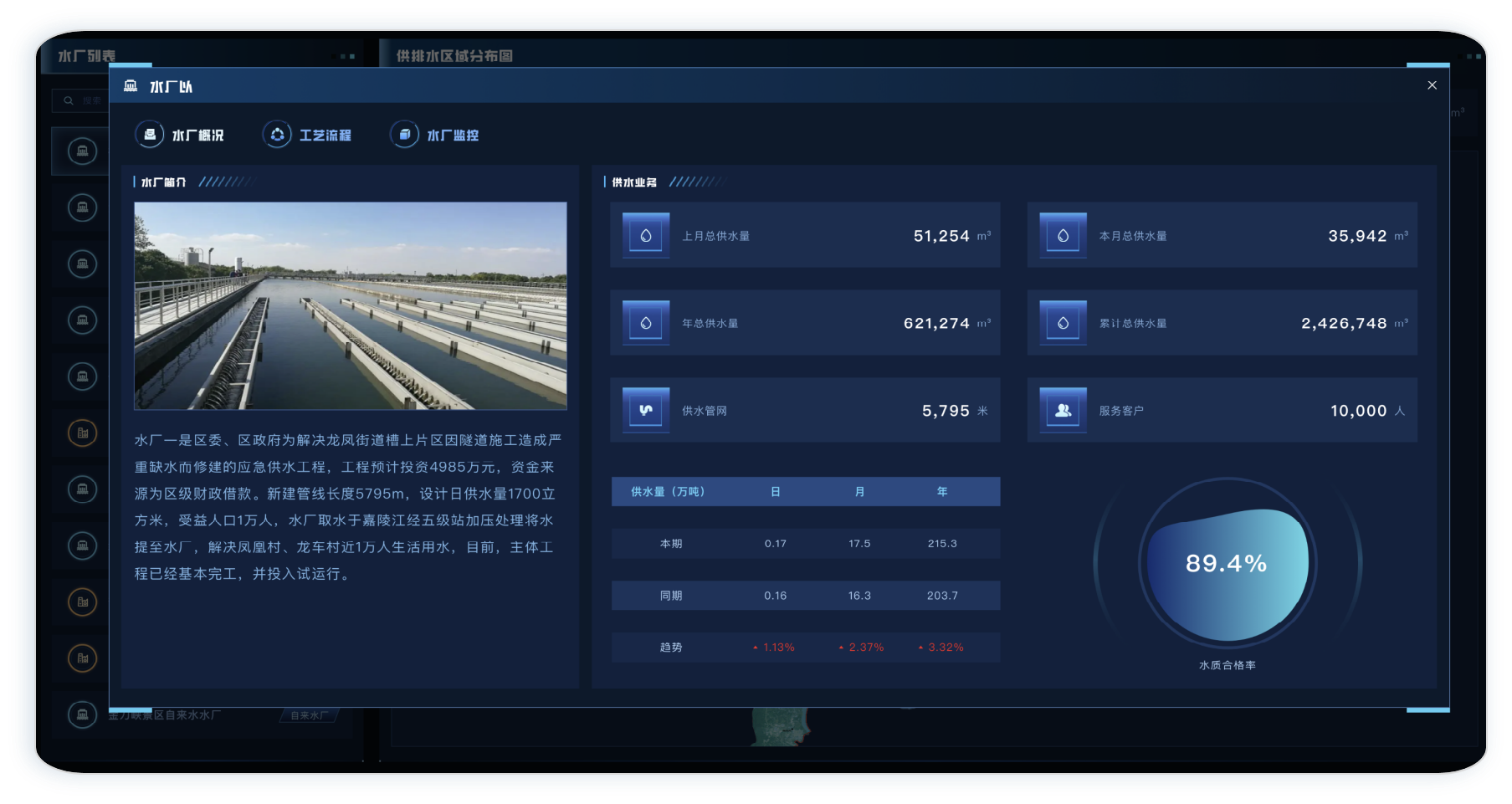Select the 年 column header in table
Image resolution: width=1512 pixels, height=804 pixels.
pyautogui.click(x=942, y=492)
